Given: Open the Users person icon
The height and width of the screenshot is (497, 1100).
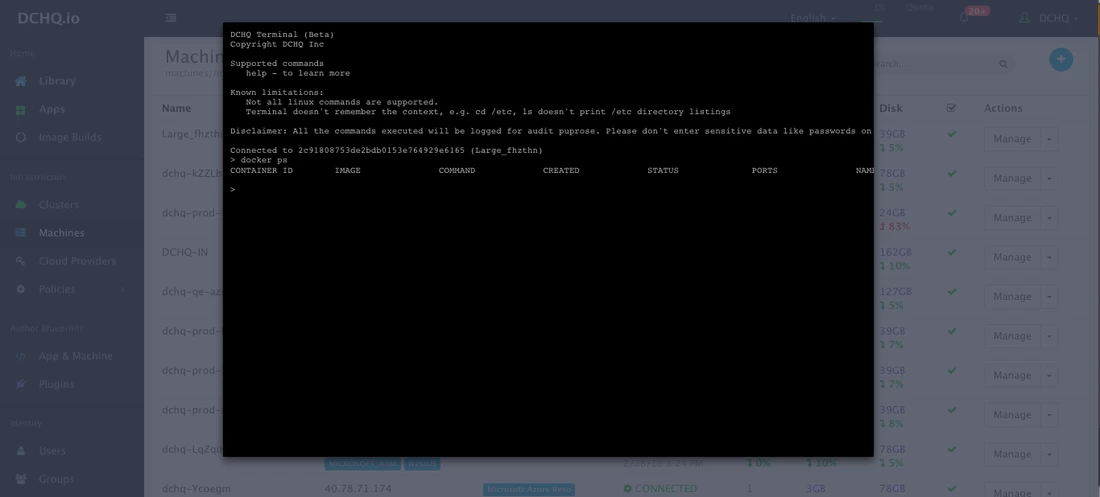Looking at the screenshot, I should point(21,451).
